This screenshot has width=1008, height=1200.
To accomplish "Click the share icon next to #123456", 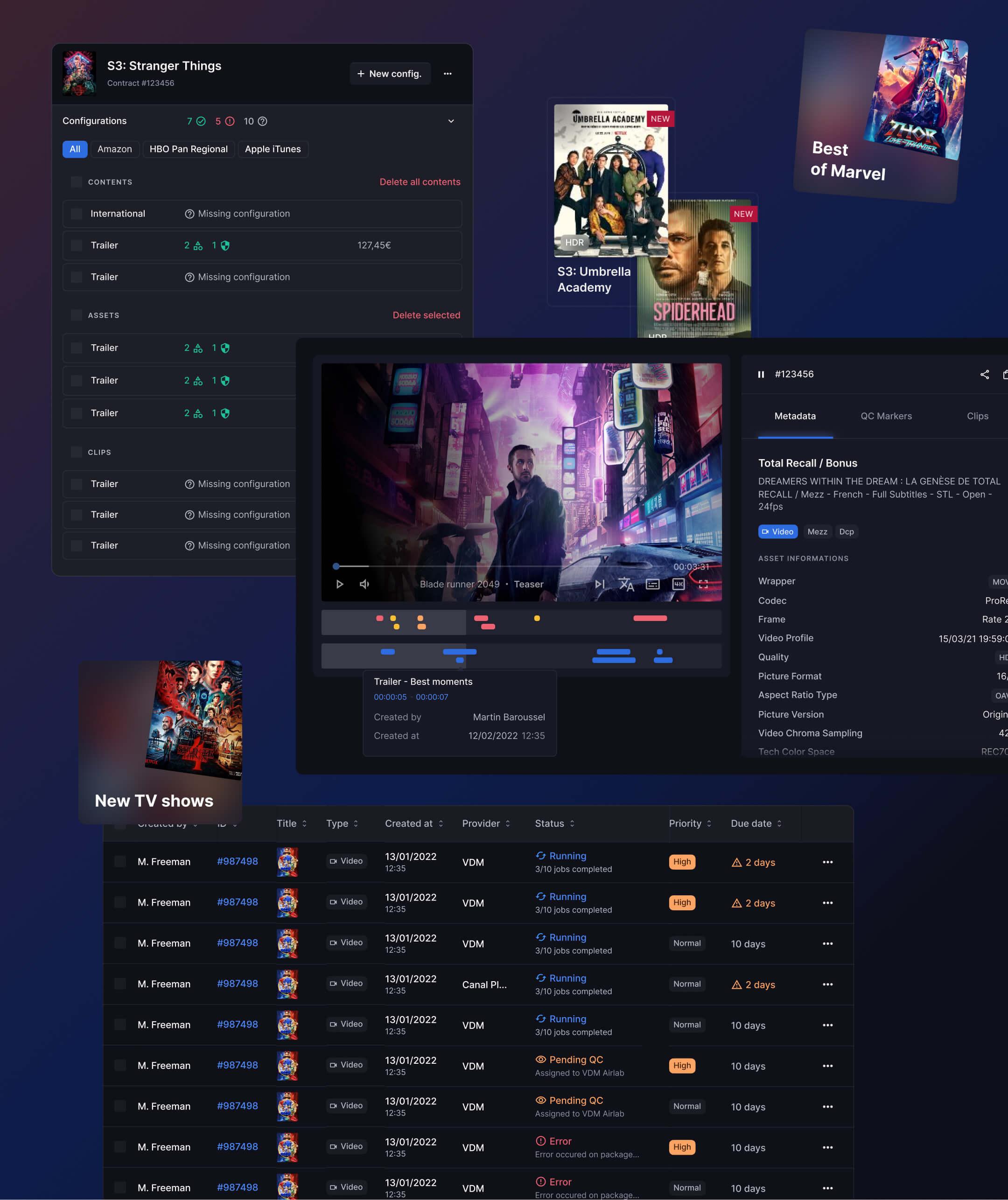I will (985, 374).
